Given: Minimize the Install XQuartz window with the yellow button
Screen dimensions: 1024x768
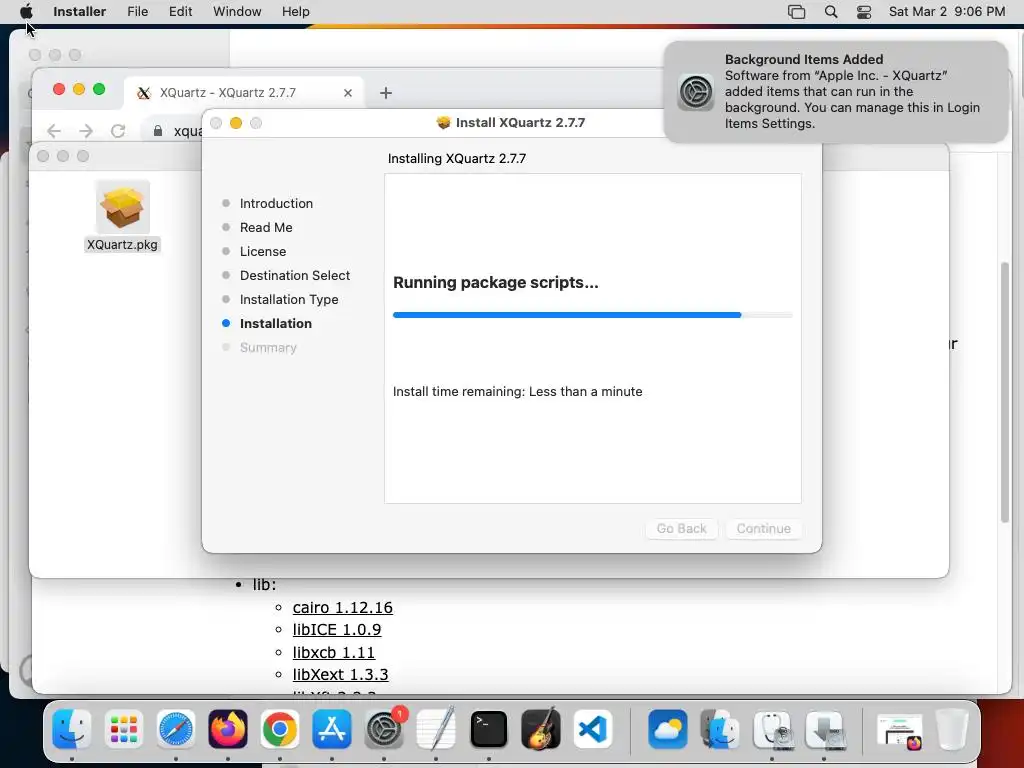Looking at the screenshot, I should pyautogui.click(x=236, y=123).
